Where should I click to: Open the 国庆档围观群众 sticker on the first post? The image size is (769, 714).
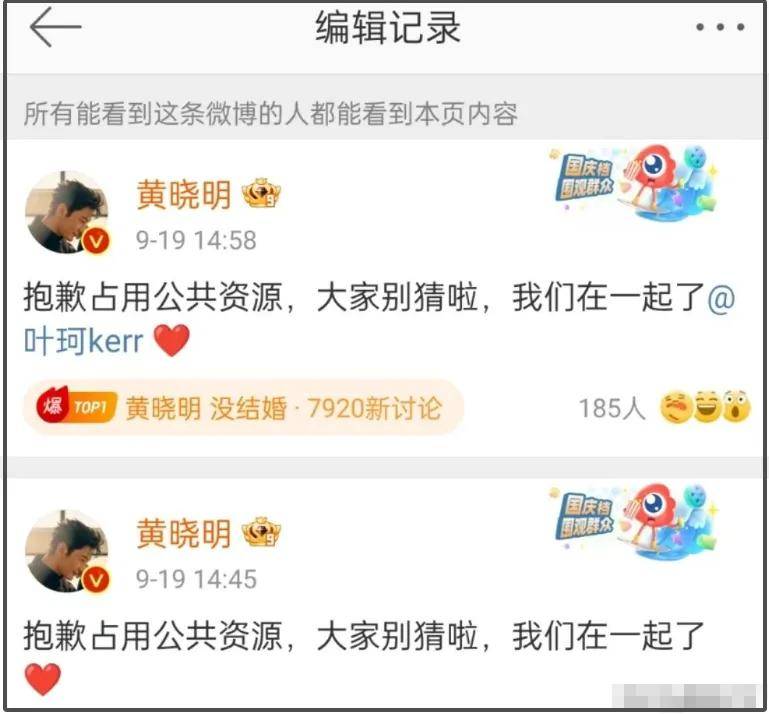(633, 182)
